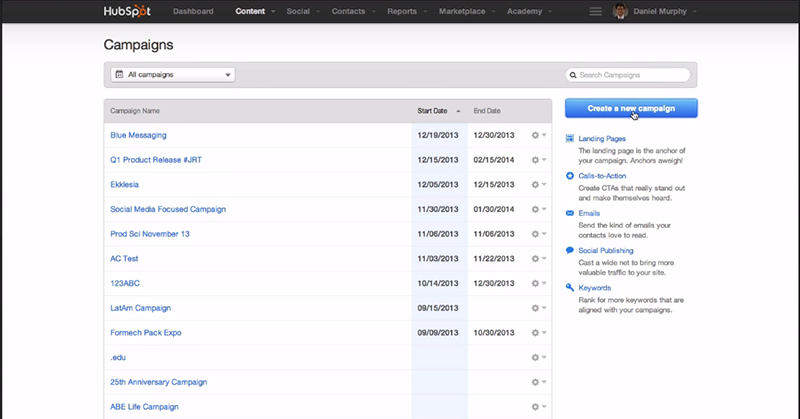800x419 pixels.
Task: Expand the All campaigns filter dropdown
Action: pos(173,74)
